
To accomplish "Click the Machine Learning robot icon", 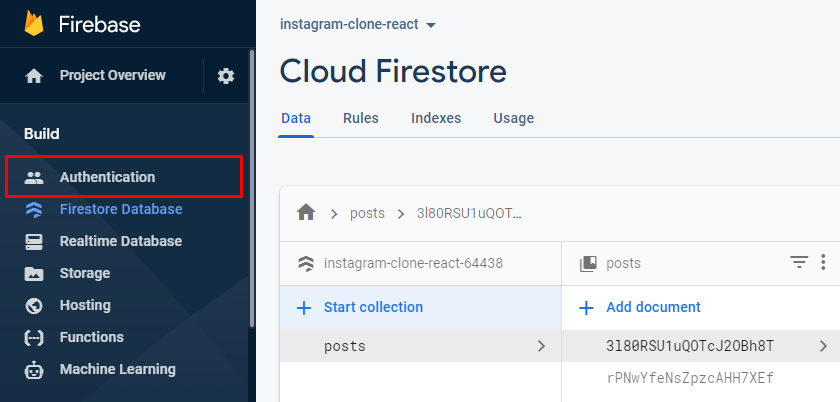I will (x=34, y=369).
